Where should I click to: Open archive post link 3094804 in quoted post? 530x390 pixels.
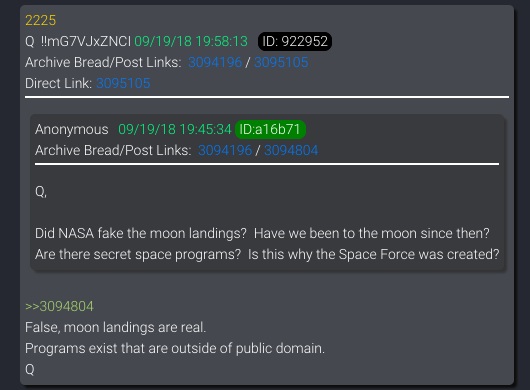291,150
